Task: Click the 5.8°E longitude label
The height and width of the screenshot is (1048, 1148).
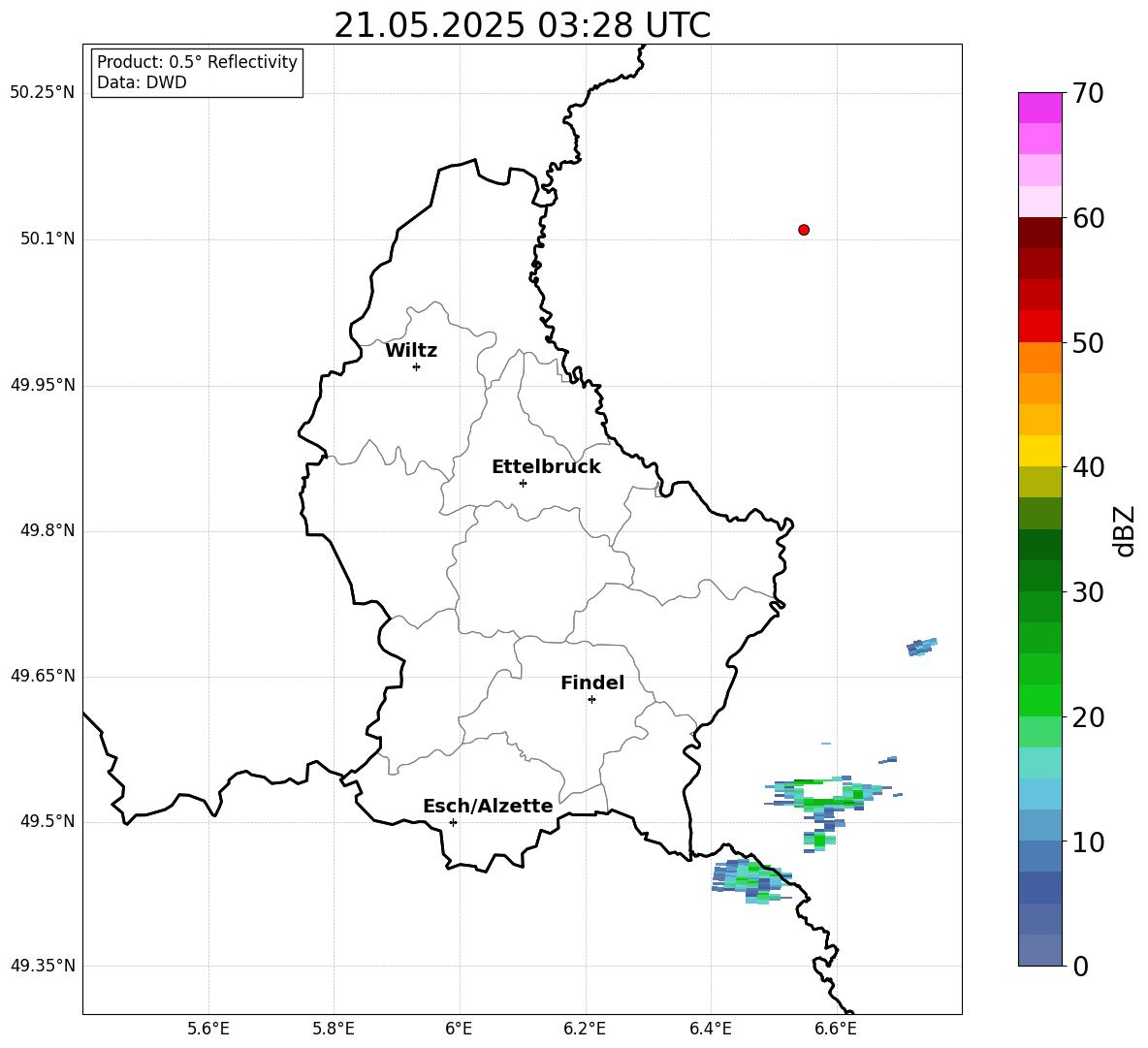Action: click(x=334, y=1029)
